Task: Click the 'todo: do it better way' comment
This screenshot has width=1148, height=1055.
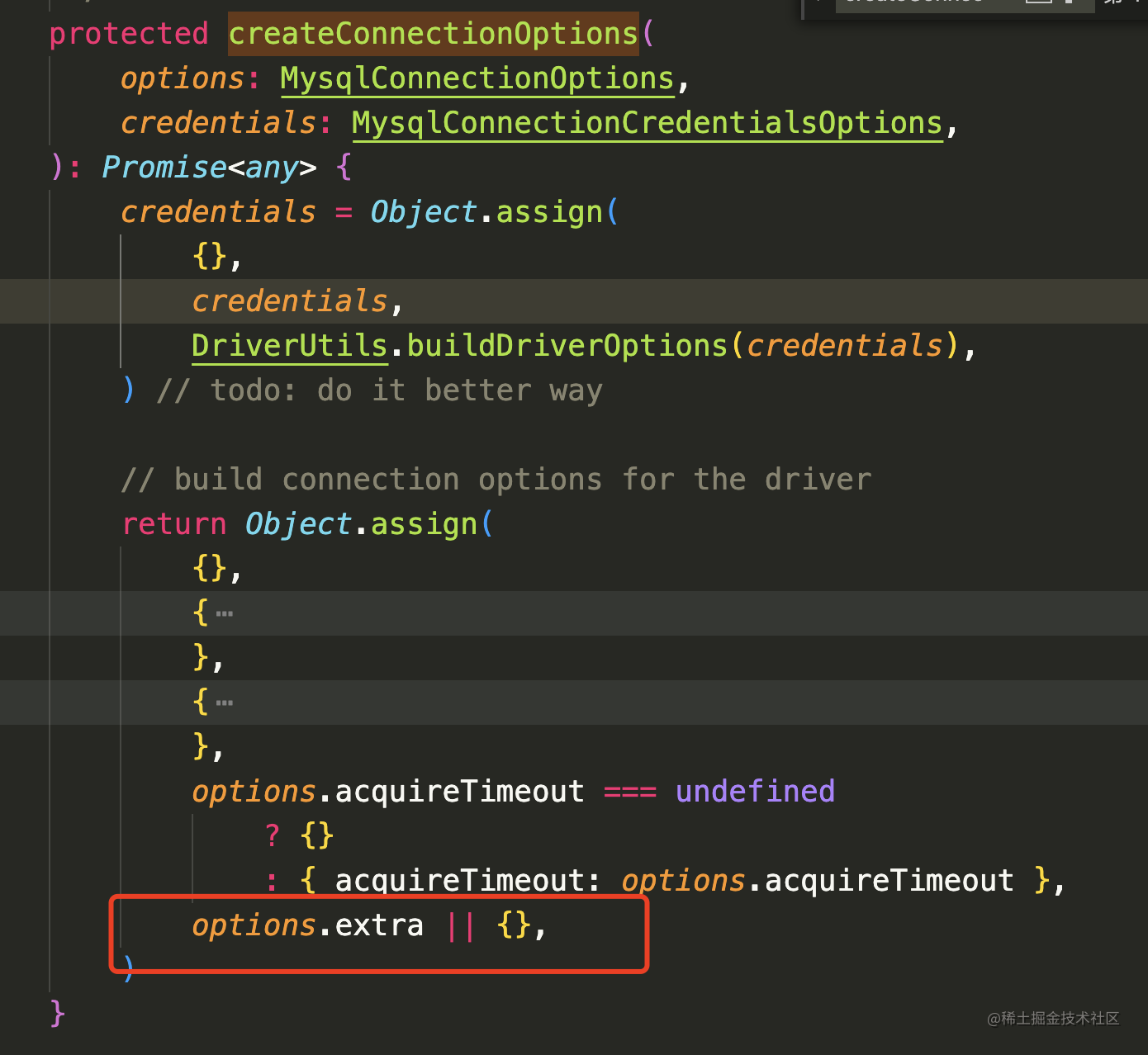Action: [380, 390]
